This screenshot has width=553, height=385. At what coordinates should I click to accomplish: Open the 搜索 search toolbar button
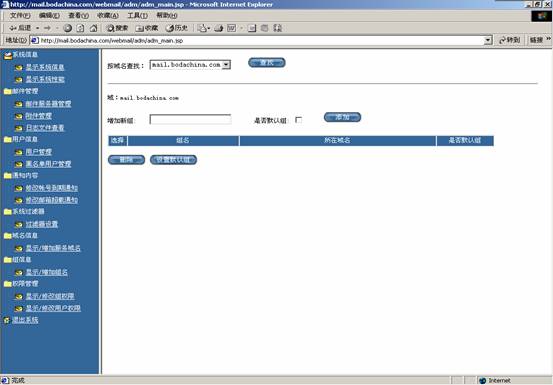point(117,28)
